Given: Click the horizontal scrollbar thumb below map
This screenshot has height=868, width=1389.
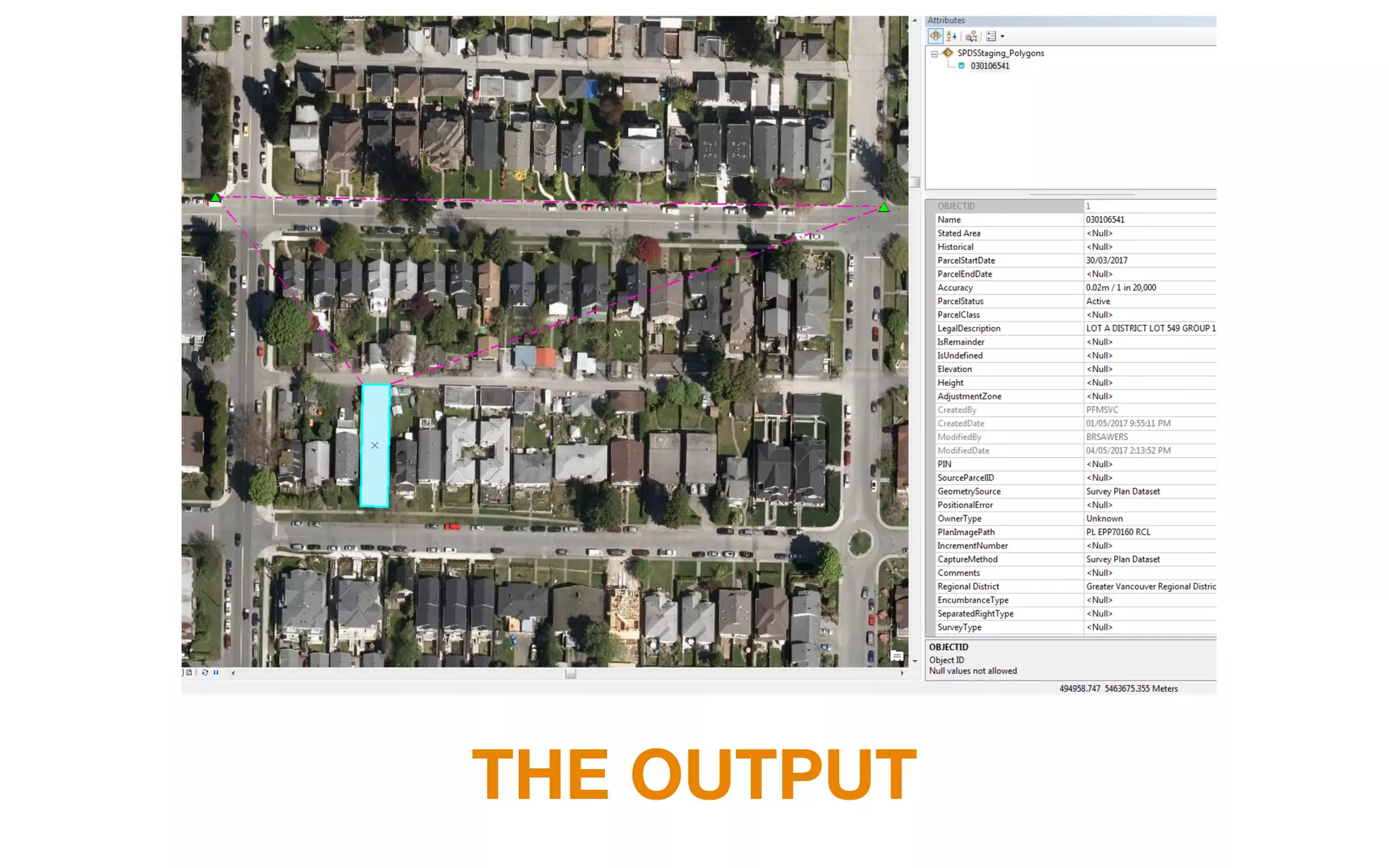Looking at the screenshot, I should tap(570, 673).
